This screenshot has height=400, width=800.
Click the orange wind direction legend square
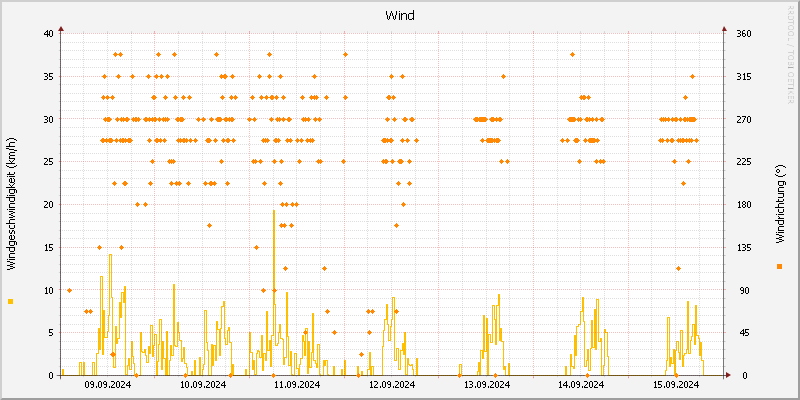click(779, 266)
